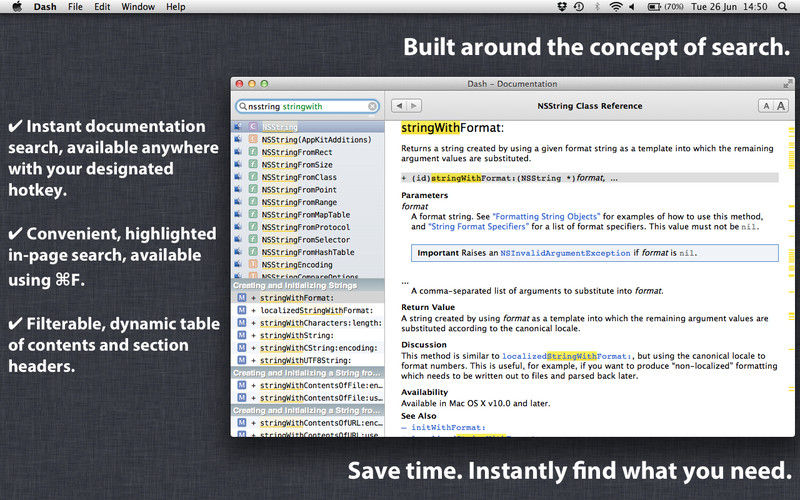The height and width of the screenshot is (500, 800).
Task: Open the String Format Specifiers link
Action: pos(478,227)
